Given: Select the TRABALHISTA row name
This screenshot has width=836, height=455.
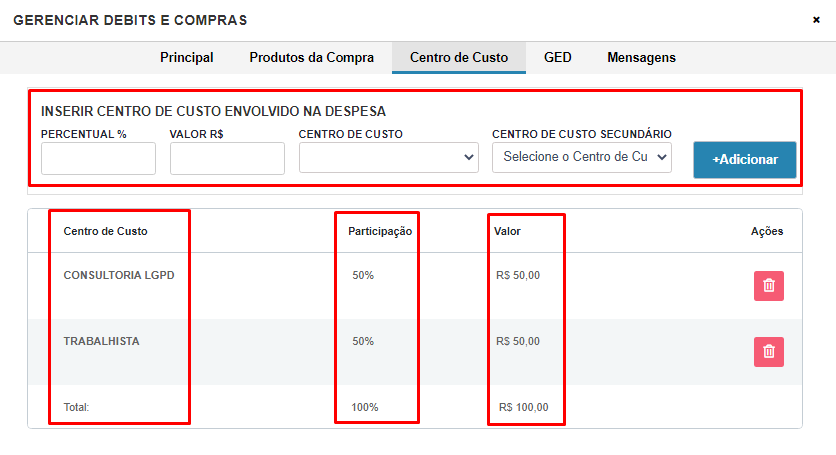Looking at the screenshot, I should coord(101,341).
